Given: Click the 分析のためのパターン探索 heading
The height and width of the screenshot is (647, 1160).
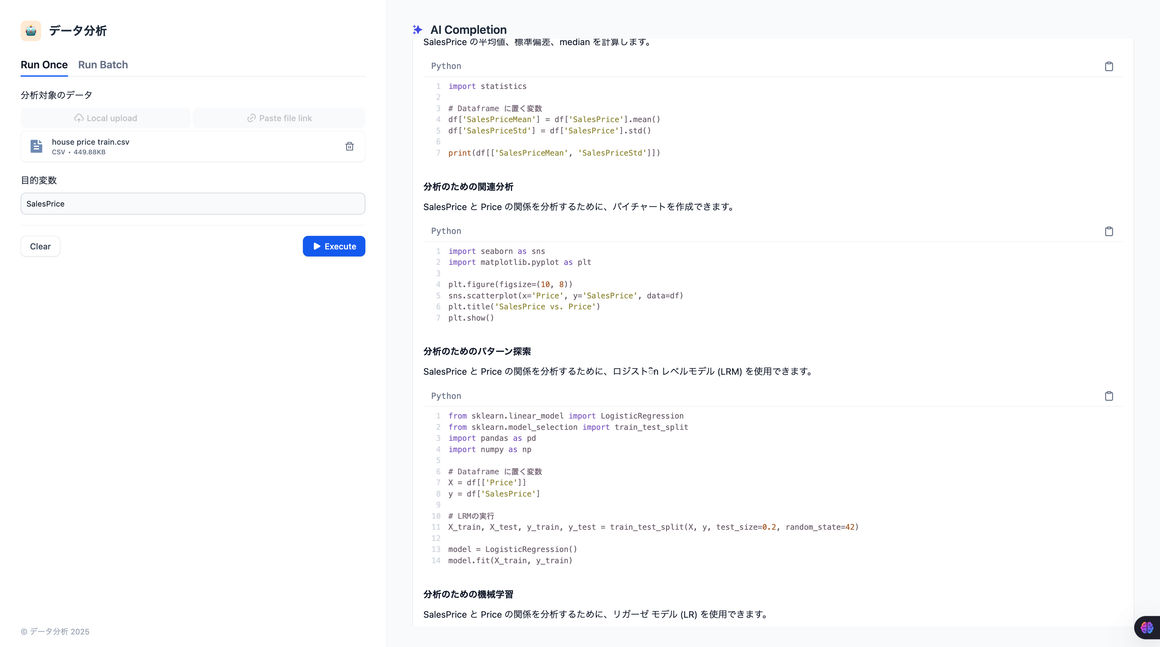Looking at the screenshot, I should [477, 352].
